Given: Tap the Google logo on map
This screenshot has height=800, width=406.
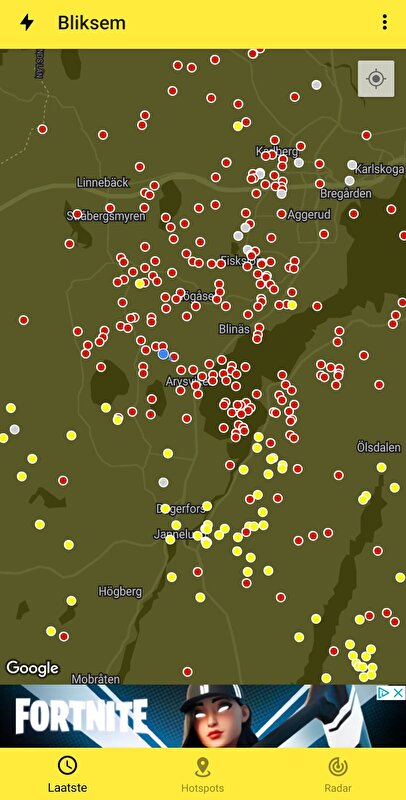Looking at the screenshot, I should 32,667.
